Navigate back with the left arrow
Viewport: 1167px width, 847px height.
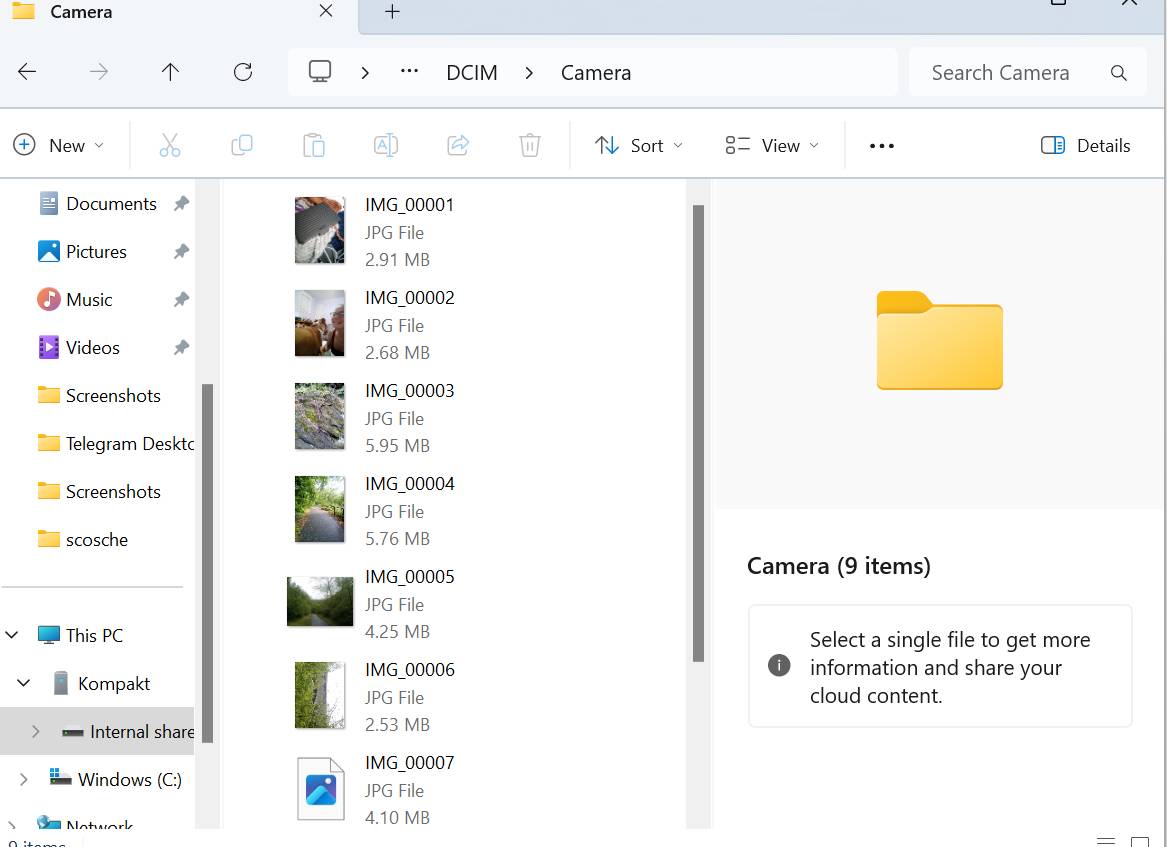27,72
